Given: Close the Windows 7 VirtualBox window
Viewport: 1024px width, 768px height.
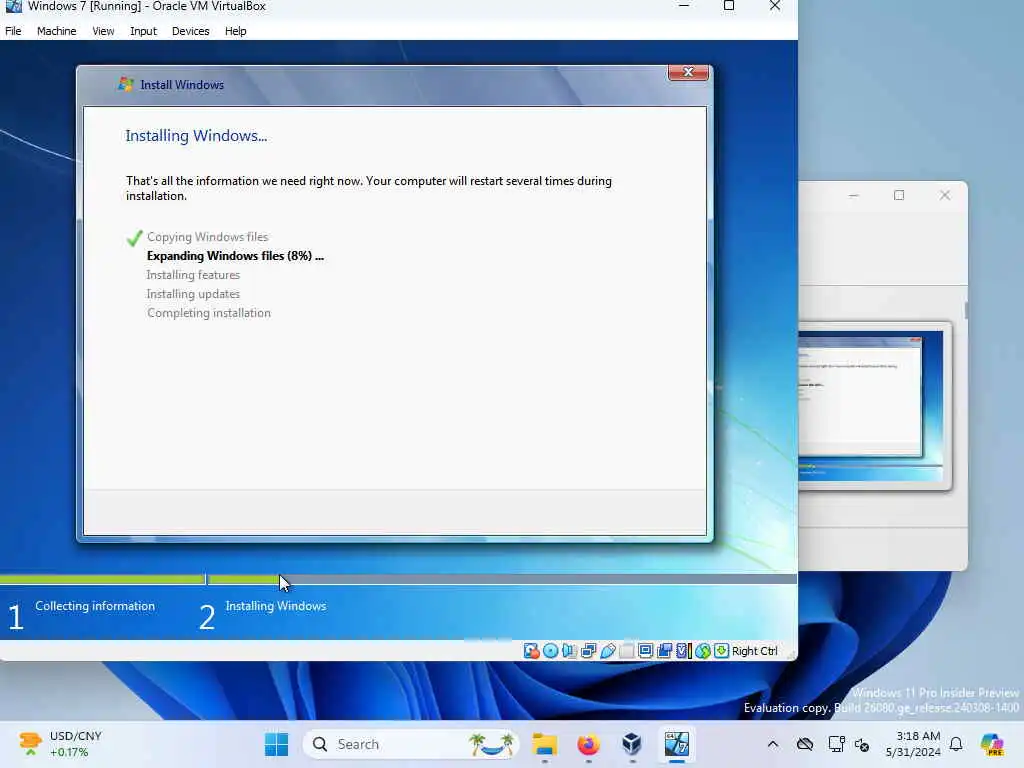Looking at the screenshot, I should (x=775, y=6).
